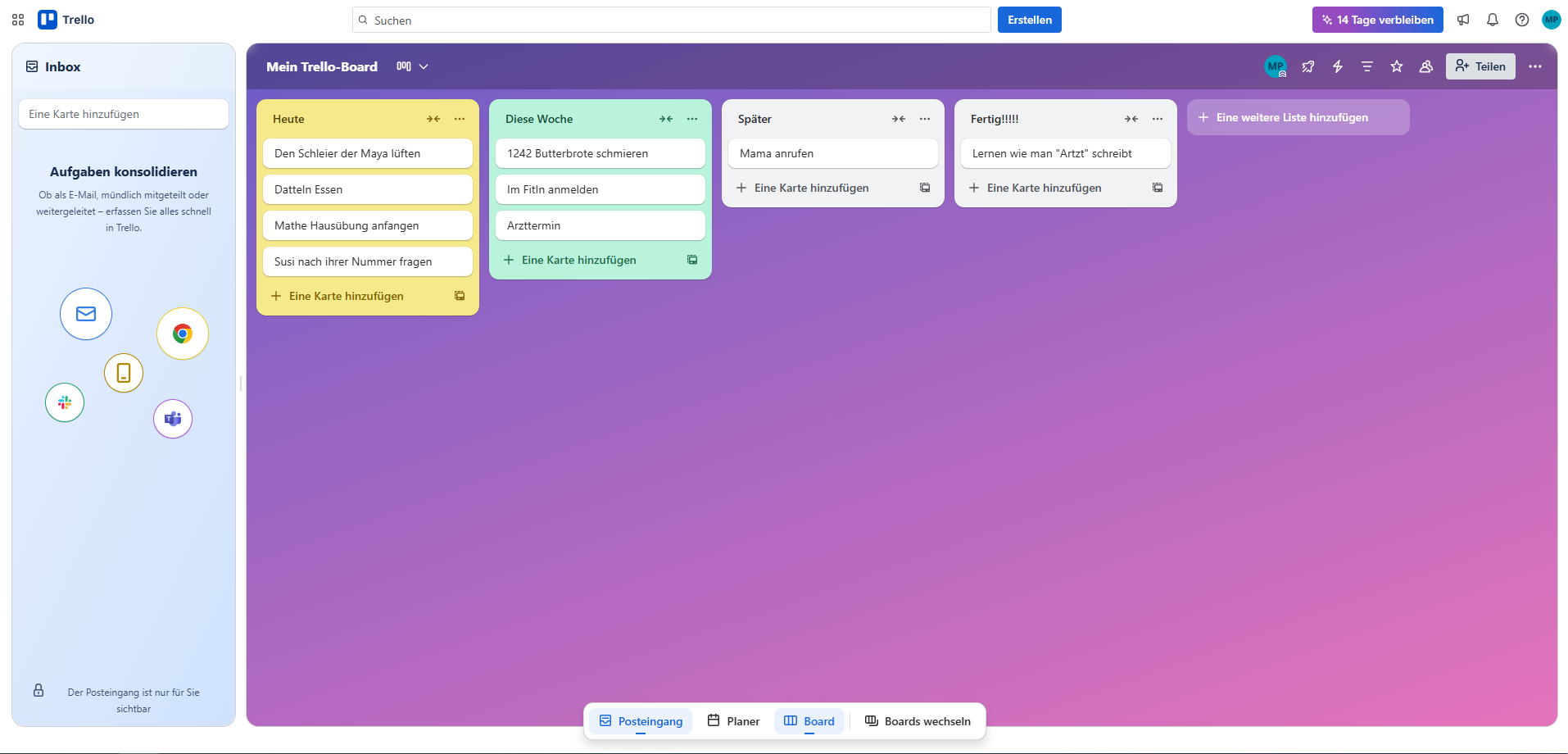This screenshot has height=754, width=1568.
Task: Open the board menu via the three dots
Action: (1535, 66)
